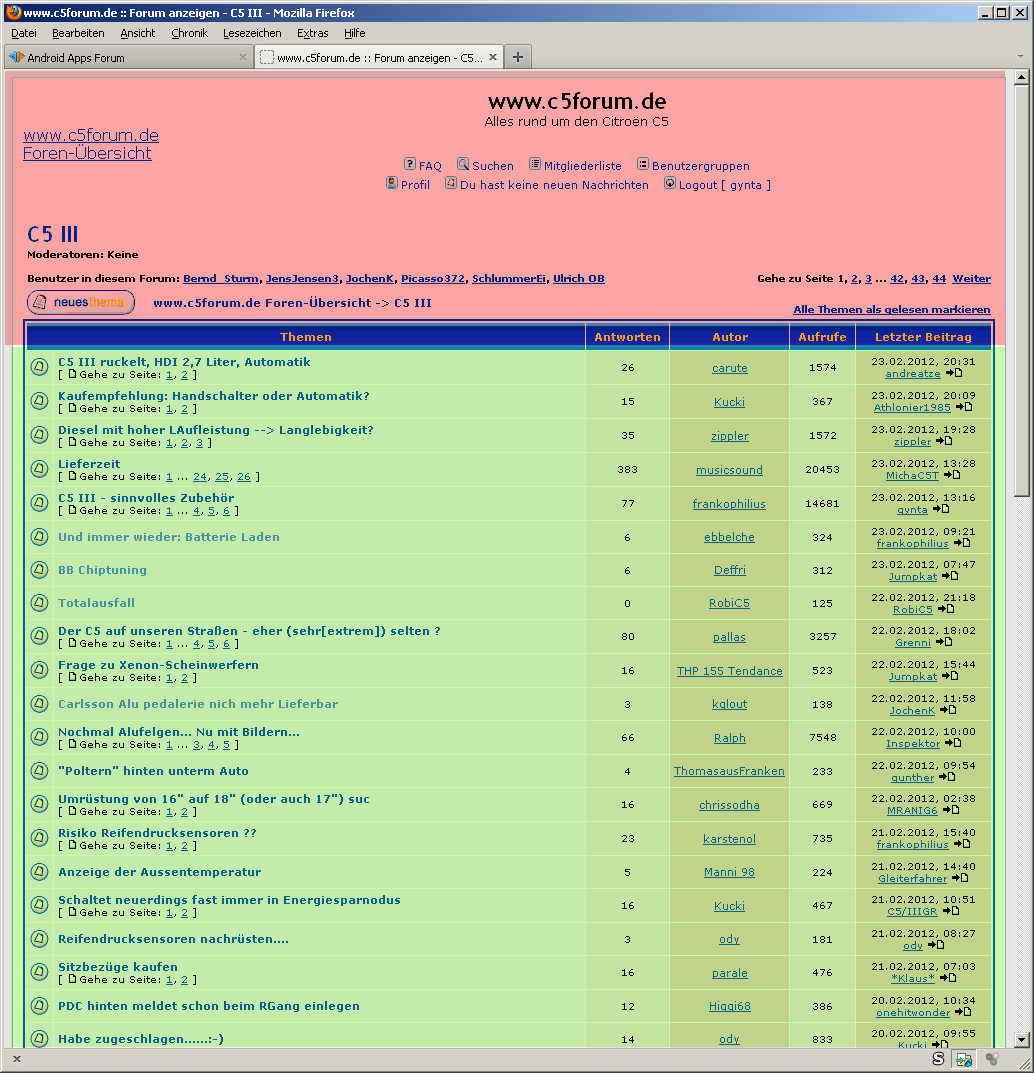Viewport: 1034px width, 1073px height.
Task: Click the Suchen magnifier icon
Action: point(463,164)
